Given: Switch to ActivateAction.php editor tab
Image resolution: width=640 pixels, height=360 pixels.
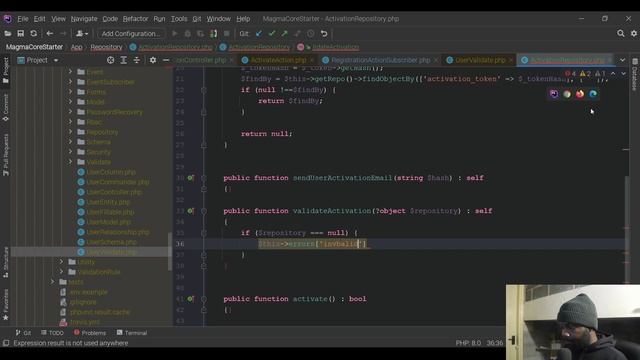Looking at the screenshot, I should pos(278,60).
